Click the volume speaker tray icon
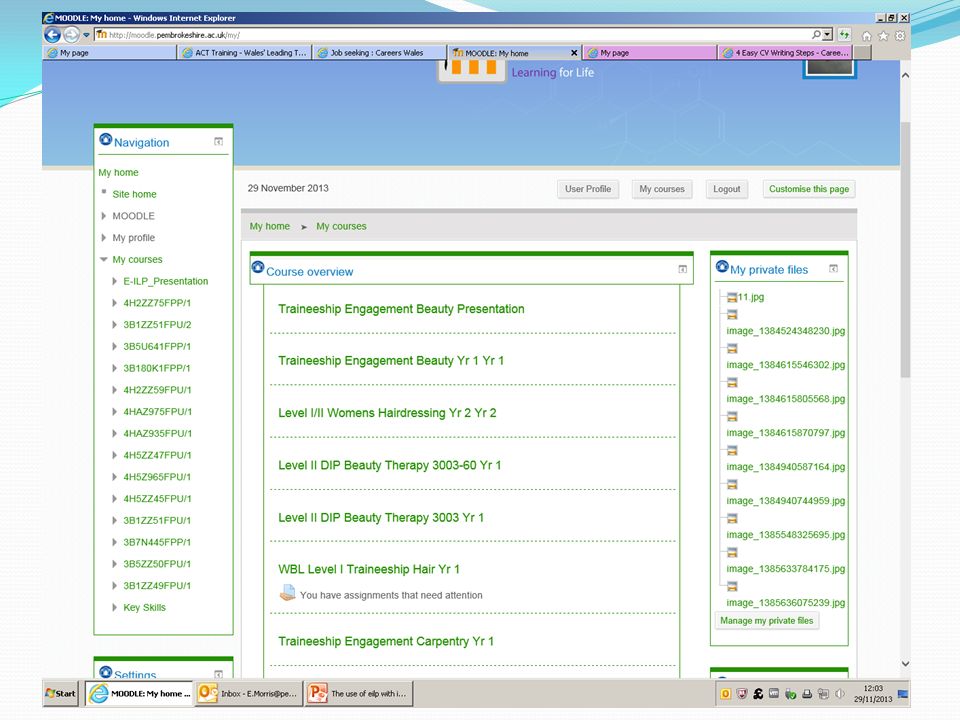960x720 pixels. coord(840,694)
